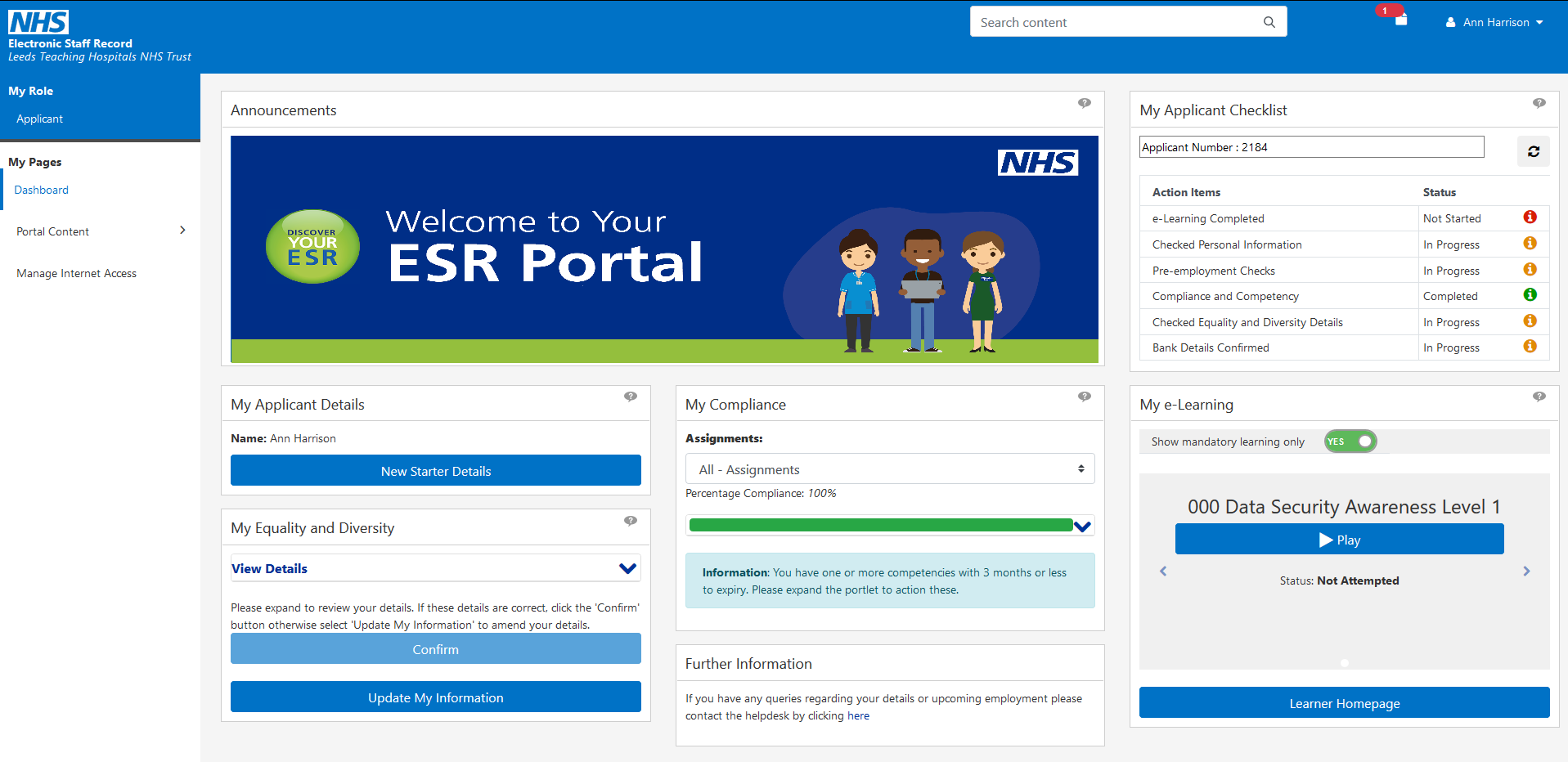Click the user profile icon beside Ann Harrison
The height and width of the screenshot is (762, 1568).
click(1450, 22)
